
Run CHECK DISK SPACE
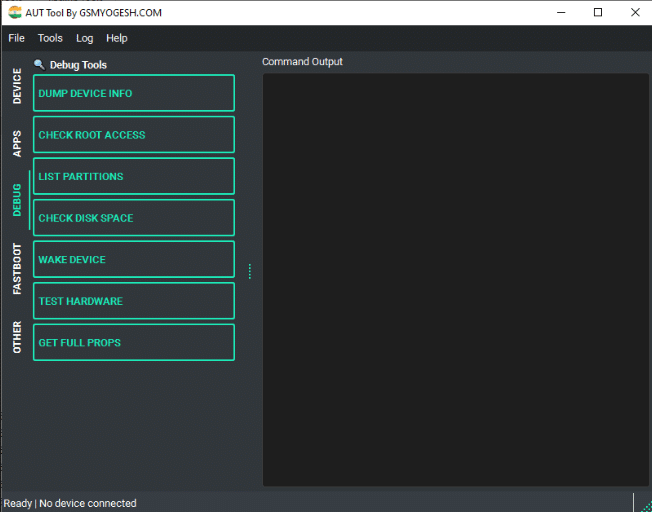[x=134, y=218]
